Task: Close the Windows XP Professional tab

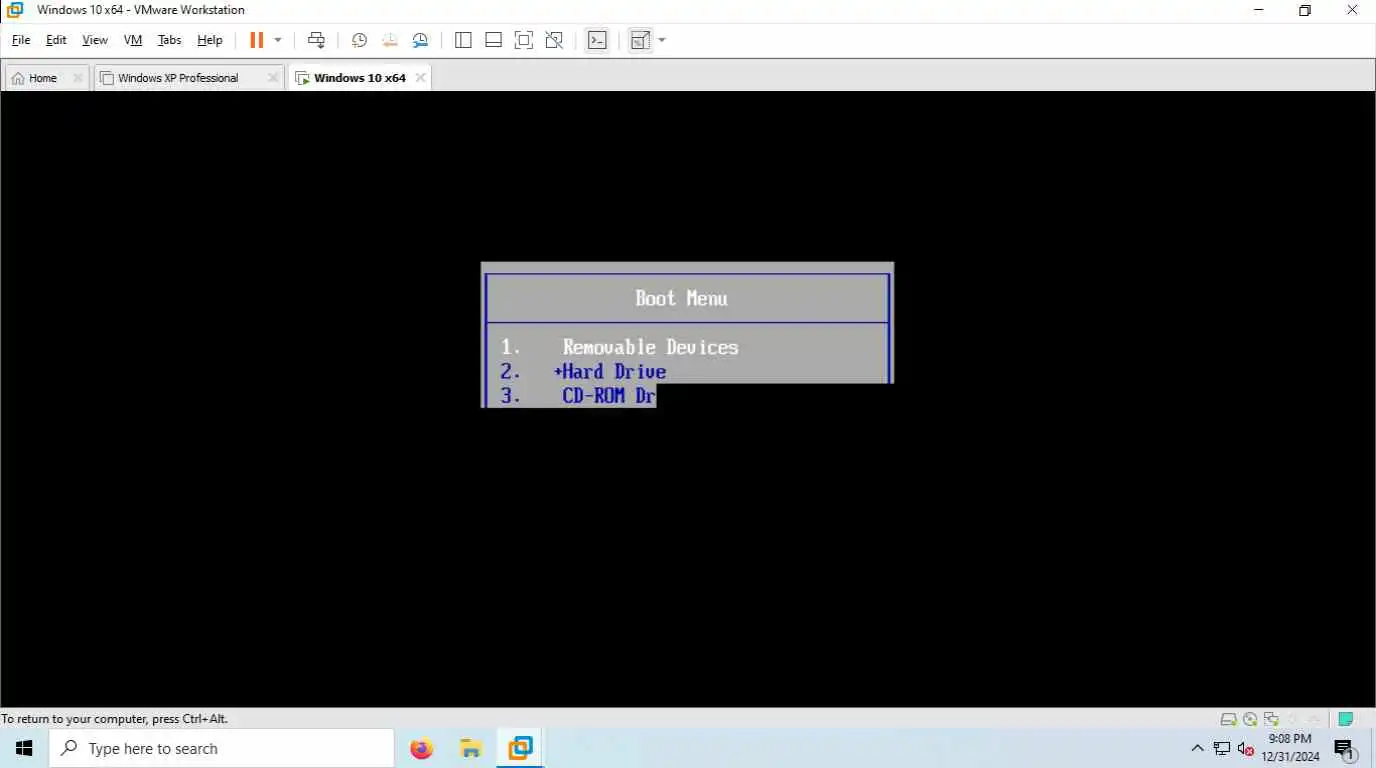Action: pyautogui.click(x=273, y=78)
